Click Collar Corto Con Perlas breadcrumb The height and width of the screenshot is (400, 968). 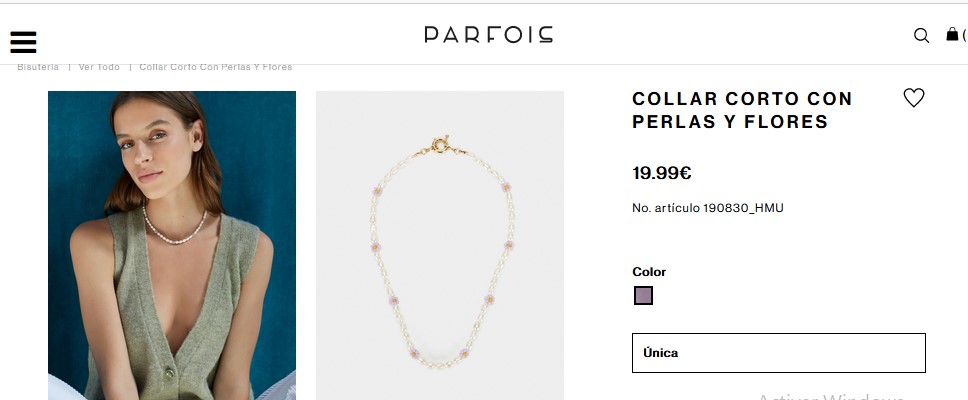(215, 67)
